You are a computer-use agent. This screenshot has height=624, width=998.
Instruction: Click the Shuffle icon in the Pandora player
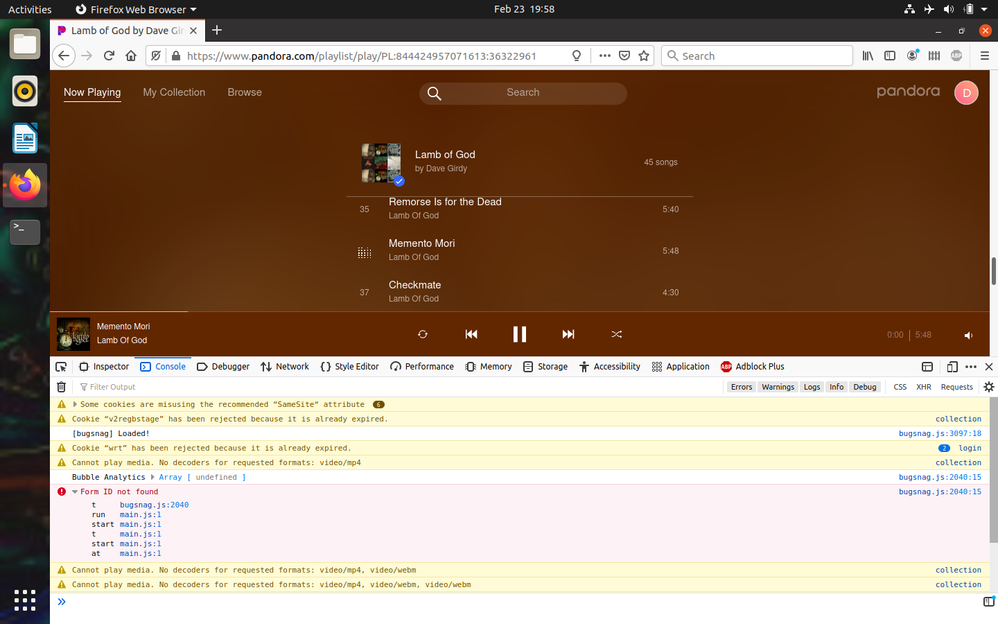point(617,334)
